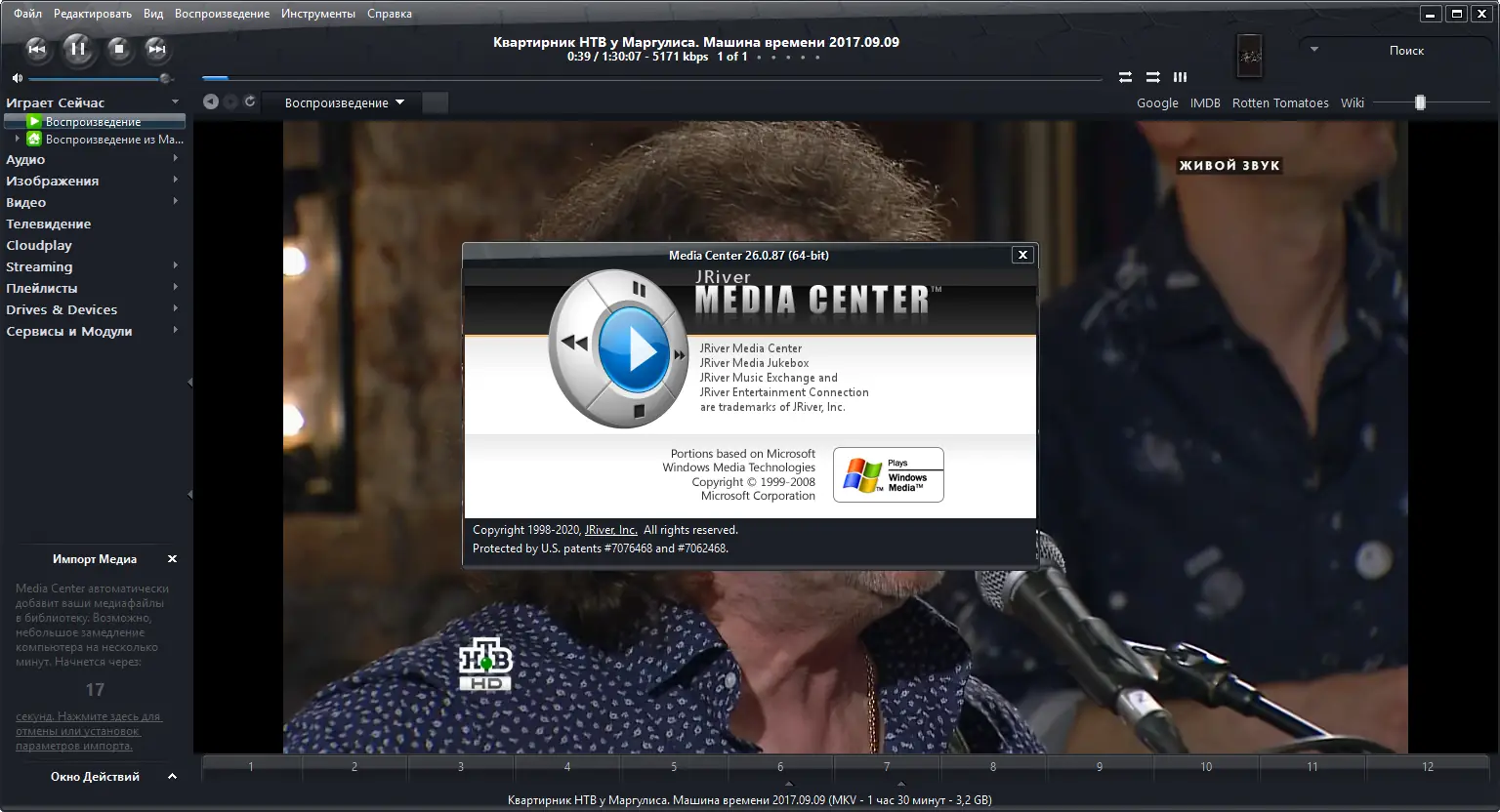Open the Справка menu
Image resolution: width=1500 pixels, height=812 pixels.
(x=390, y=14)
